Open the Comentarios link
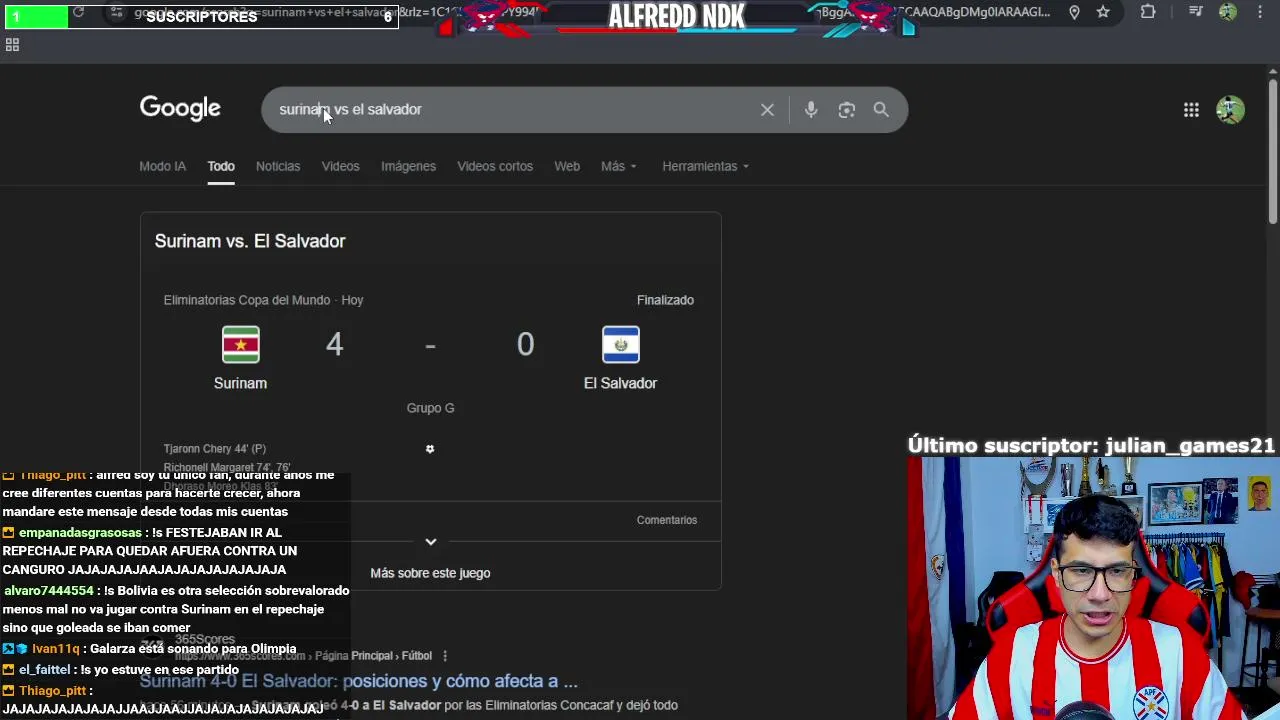The image size is (1280, 720). coord(667,520)
